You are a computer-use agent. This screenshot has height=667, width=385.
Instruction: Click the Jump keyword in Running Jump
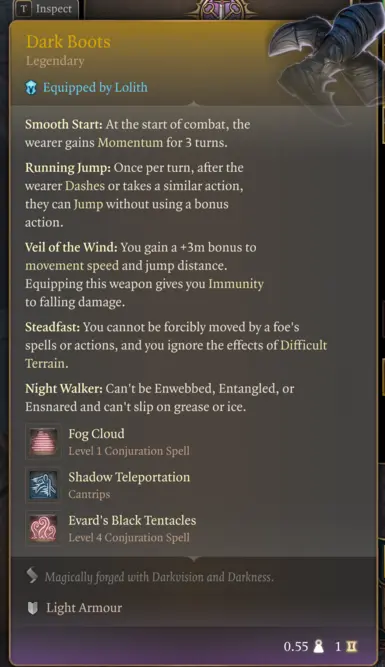88,205
